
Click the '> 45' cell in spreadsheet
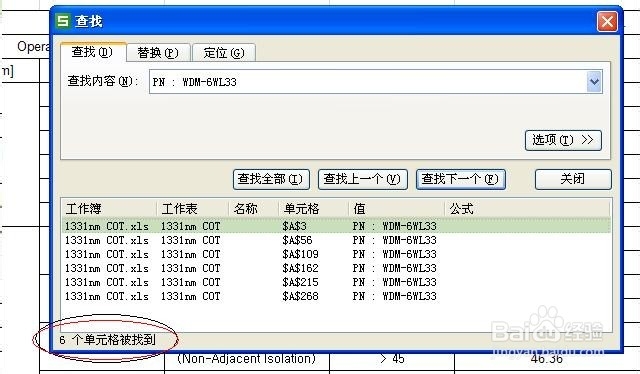[x=392, y=359]
